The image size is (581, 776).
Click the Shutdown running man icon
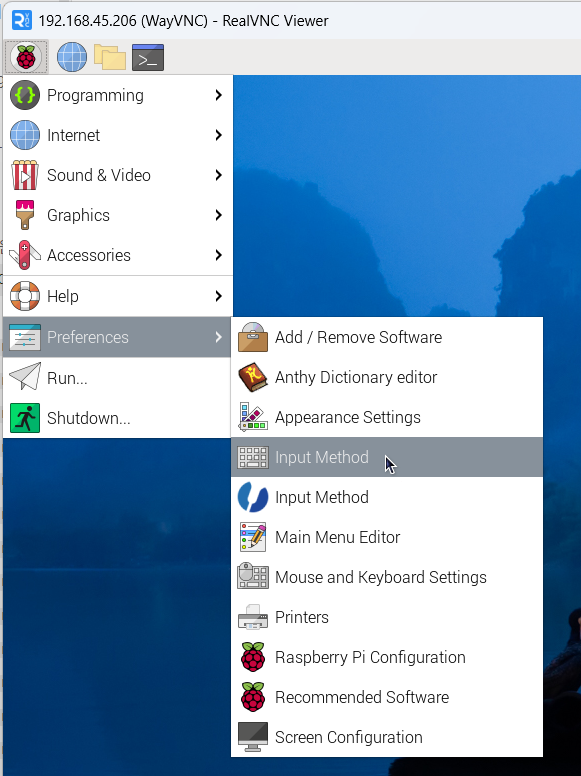point(25,418)
